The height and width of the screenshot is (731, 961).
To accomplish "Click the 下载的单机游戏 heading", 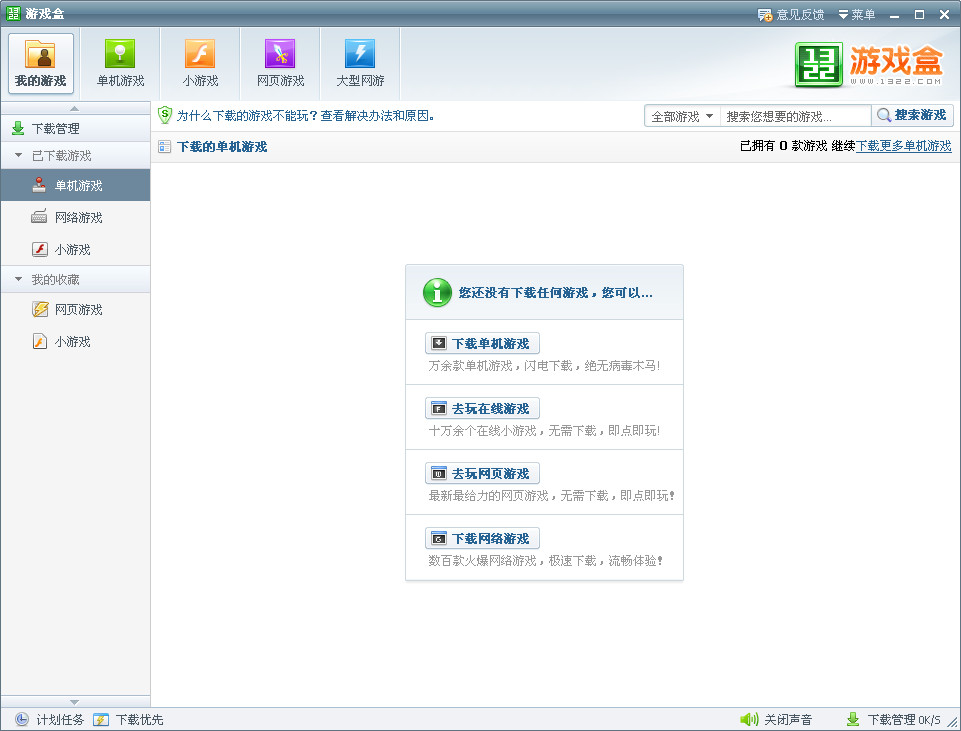I will pos(222,146).
